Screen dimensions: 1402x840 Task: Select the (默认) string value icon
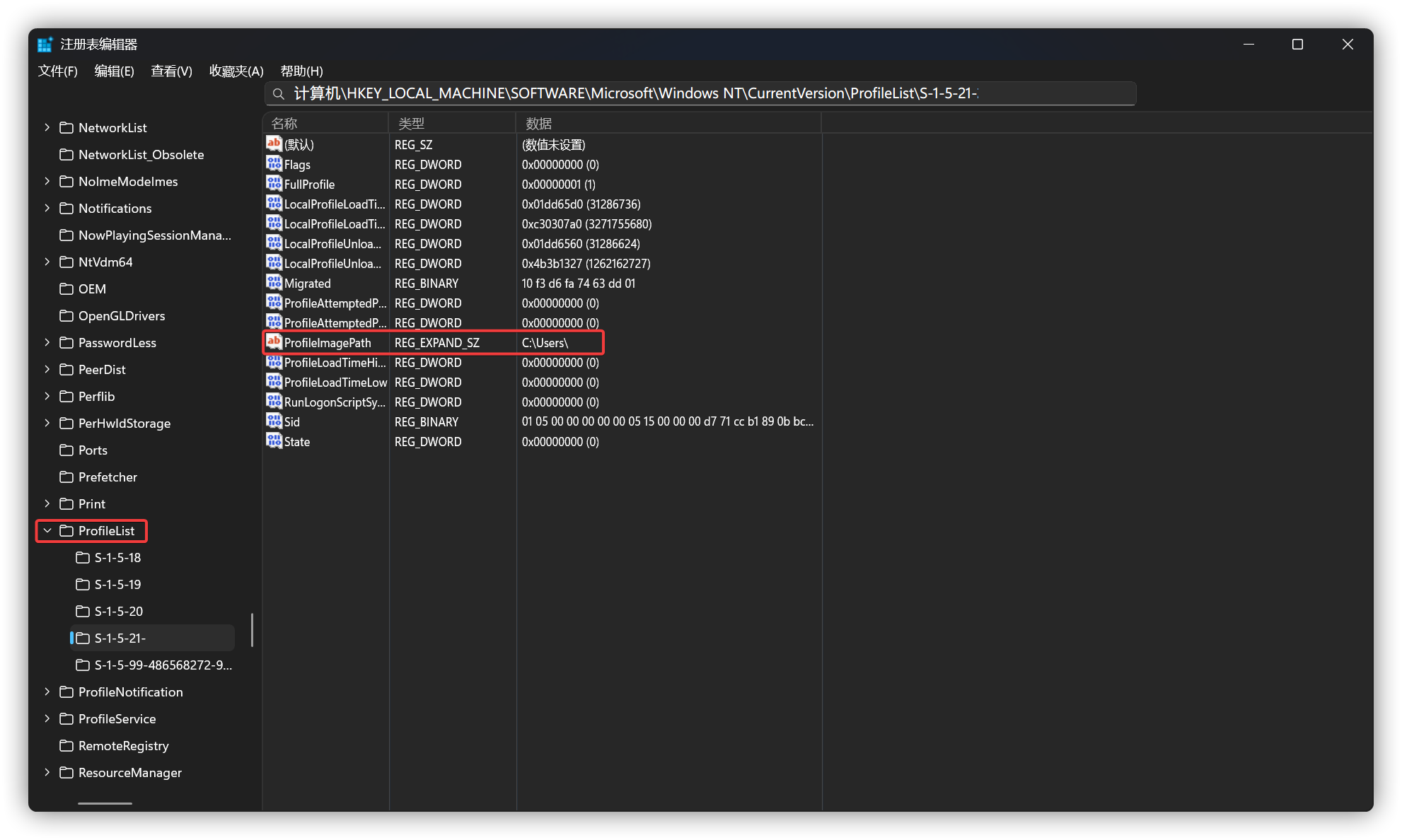pos(274,144)
